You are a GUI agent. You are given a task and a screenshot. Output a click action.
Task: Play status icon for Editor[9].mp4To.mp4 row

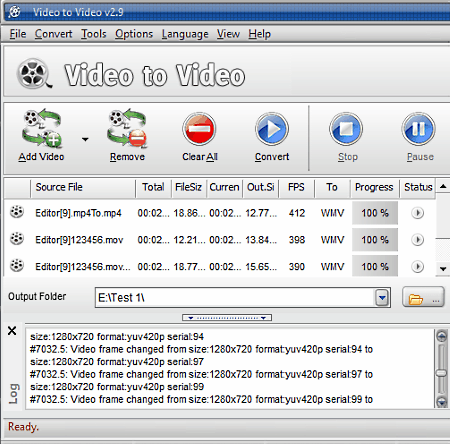(417, 213)
